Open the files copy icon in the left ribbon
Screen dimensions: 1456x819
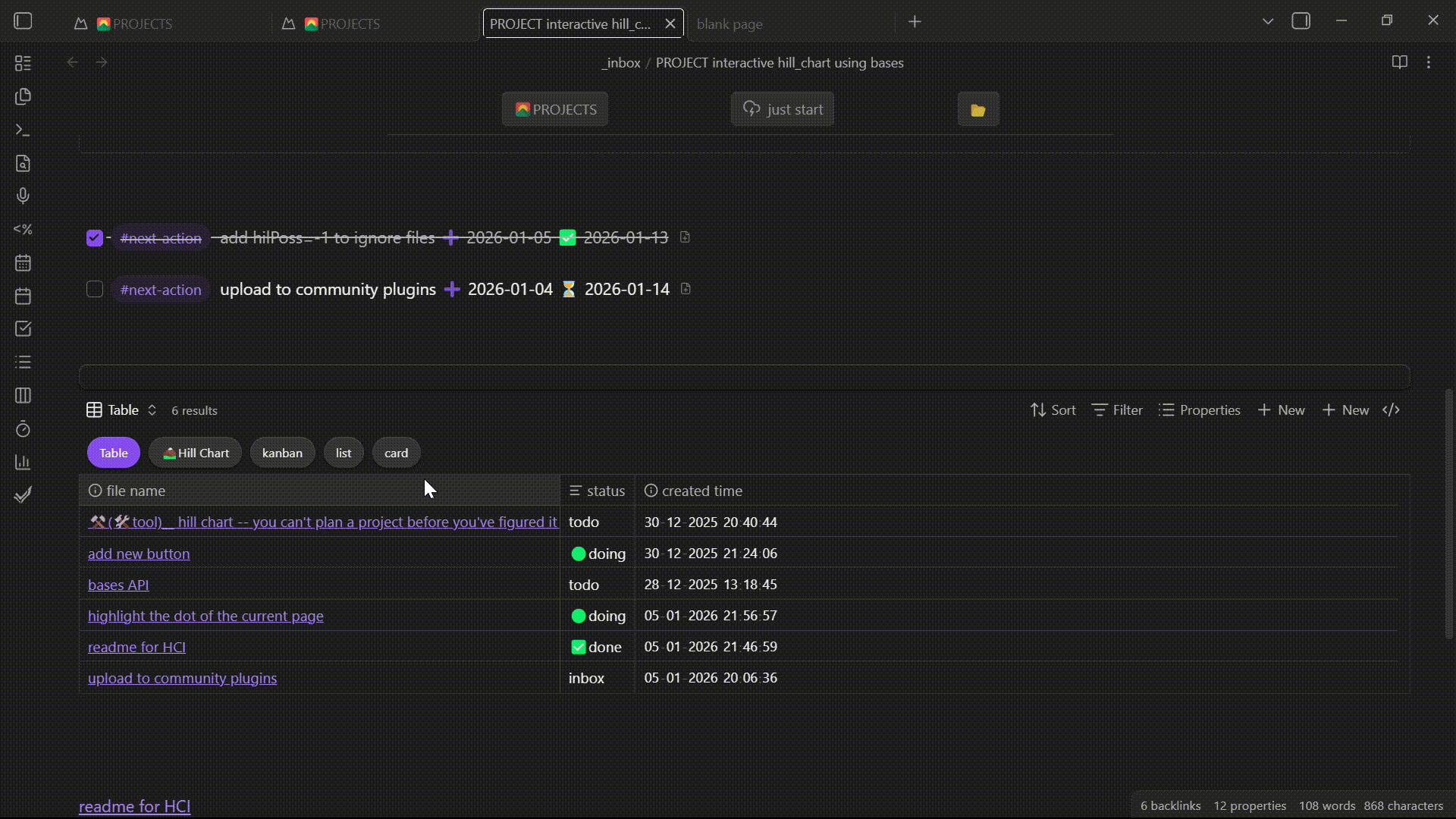[23, 96]
